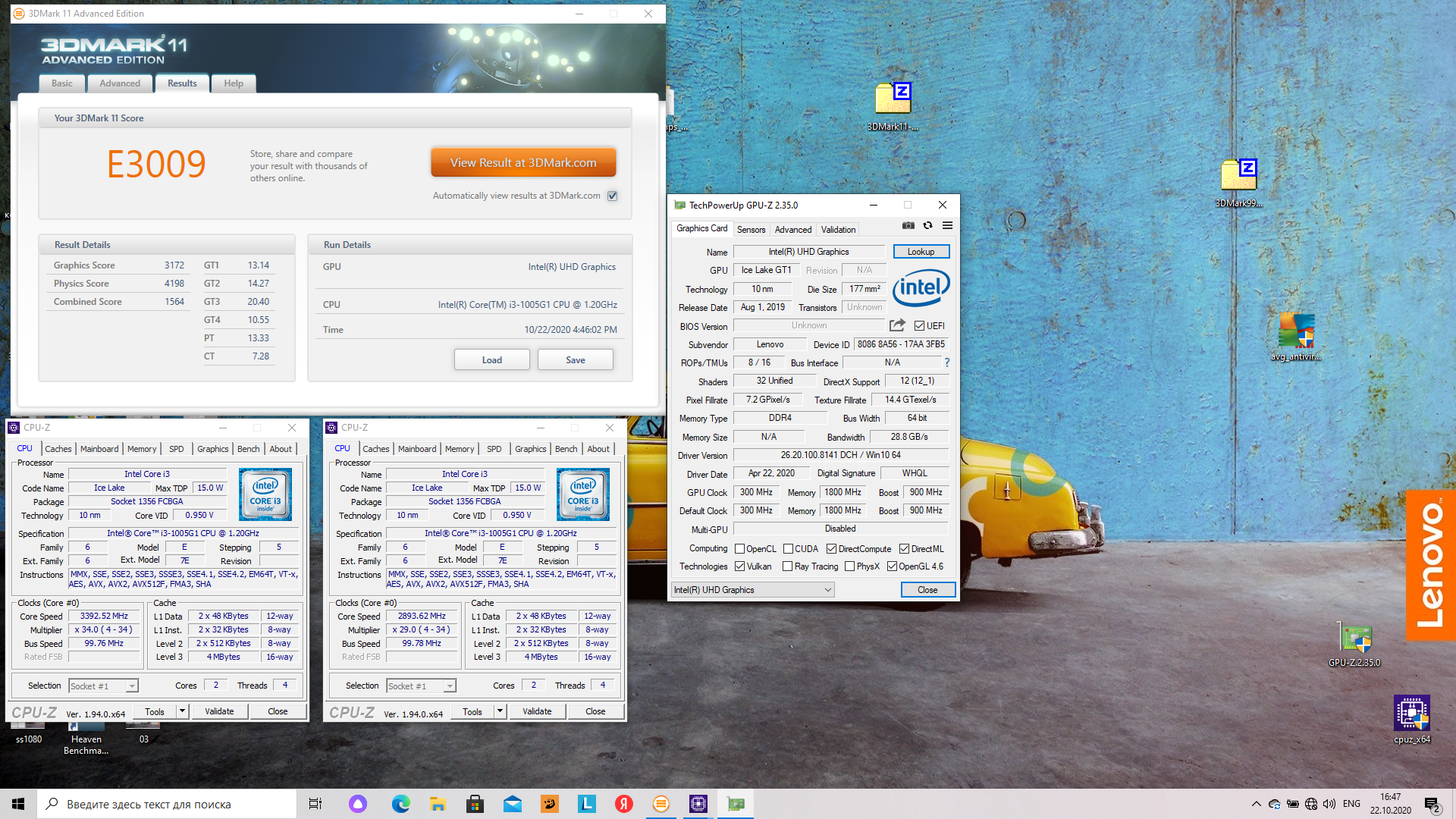Switch to CPU-Z via its taskbar icon
The image size is (1456, 819).
pyautogui.click(x=698, y=804)
